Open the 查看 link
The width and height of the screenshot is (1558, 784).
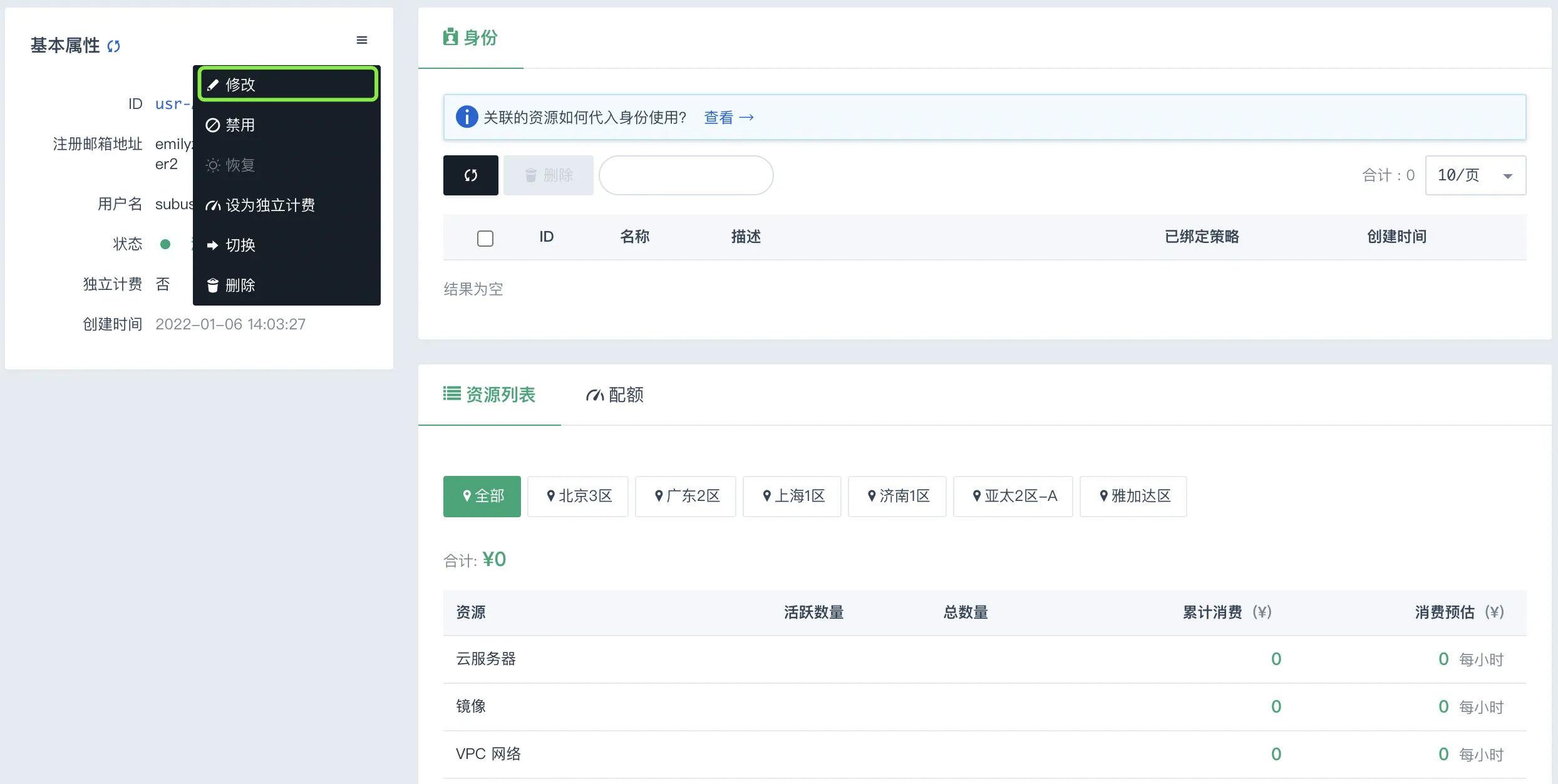[729, 117]
